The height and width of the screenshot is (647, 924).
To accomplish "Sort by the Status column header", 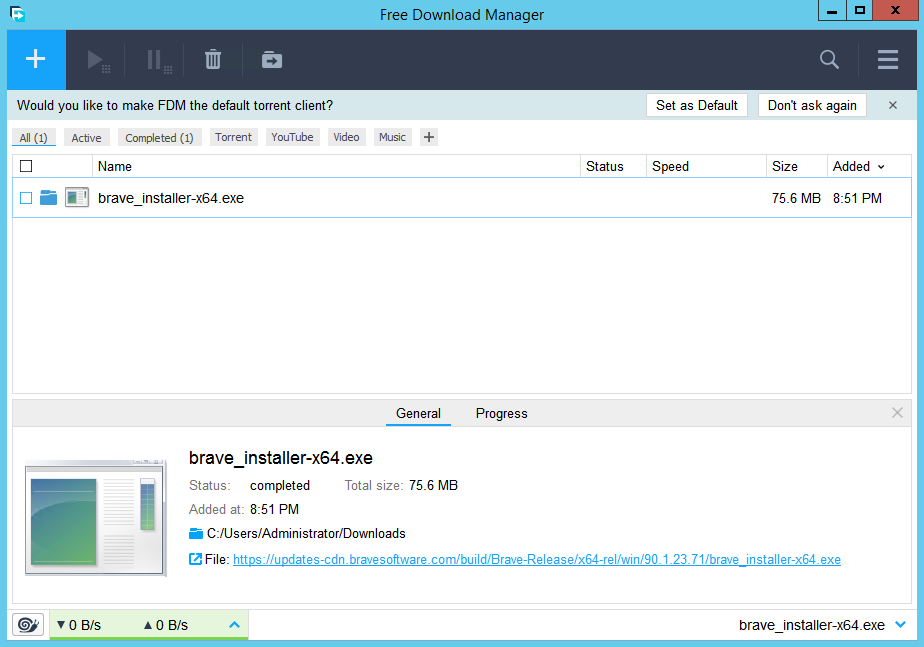I will [613, 166].
